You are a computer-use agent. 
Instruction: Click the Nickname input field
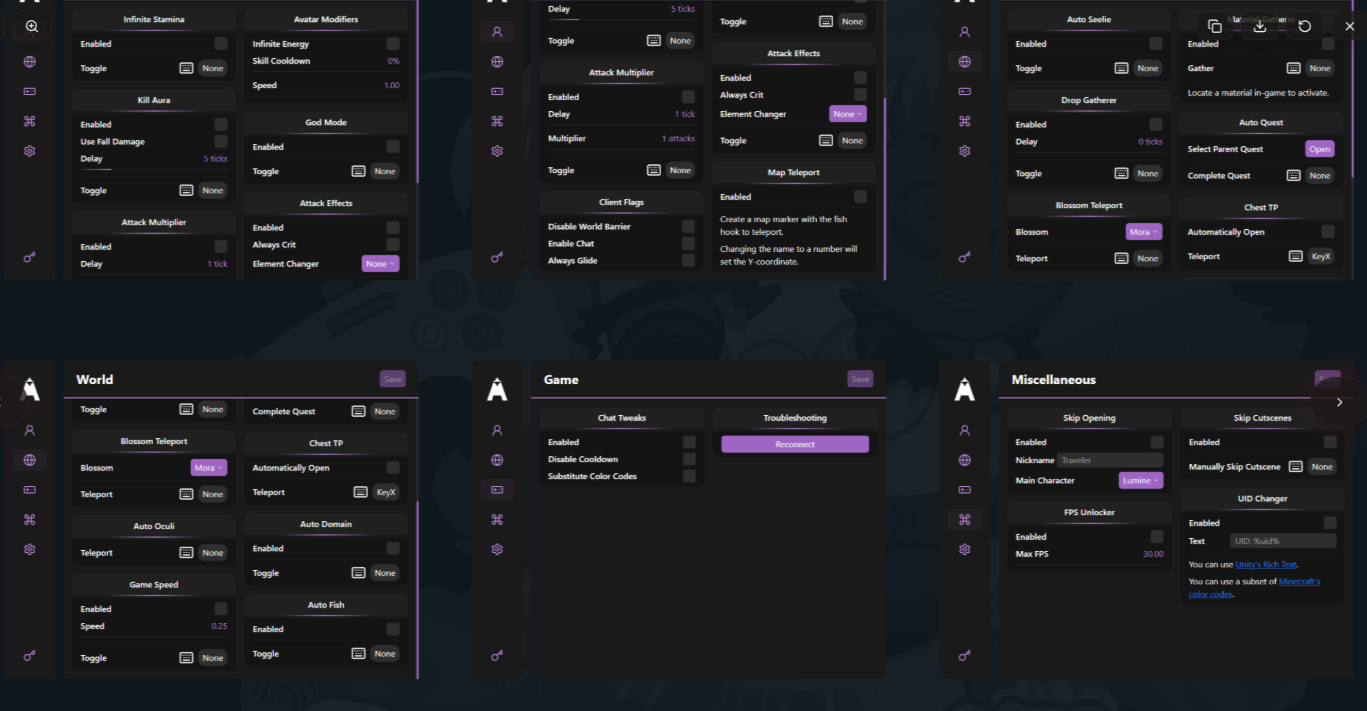pos(1110,461)
